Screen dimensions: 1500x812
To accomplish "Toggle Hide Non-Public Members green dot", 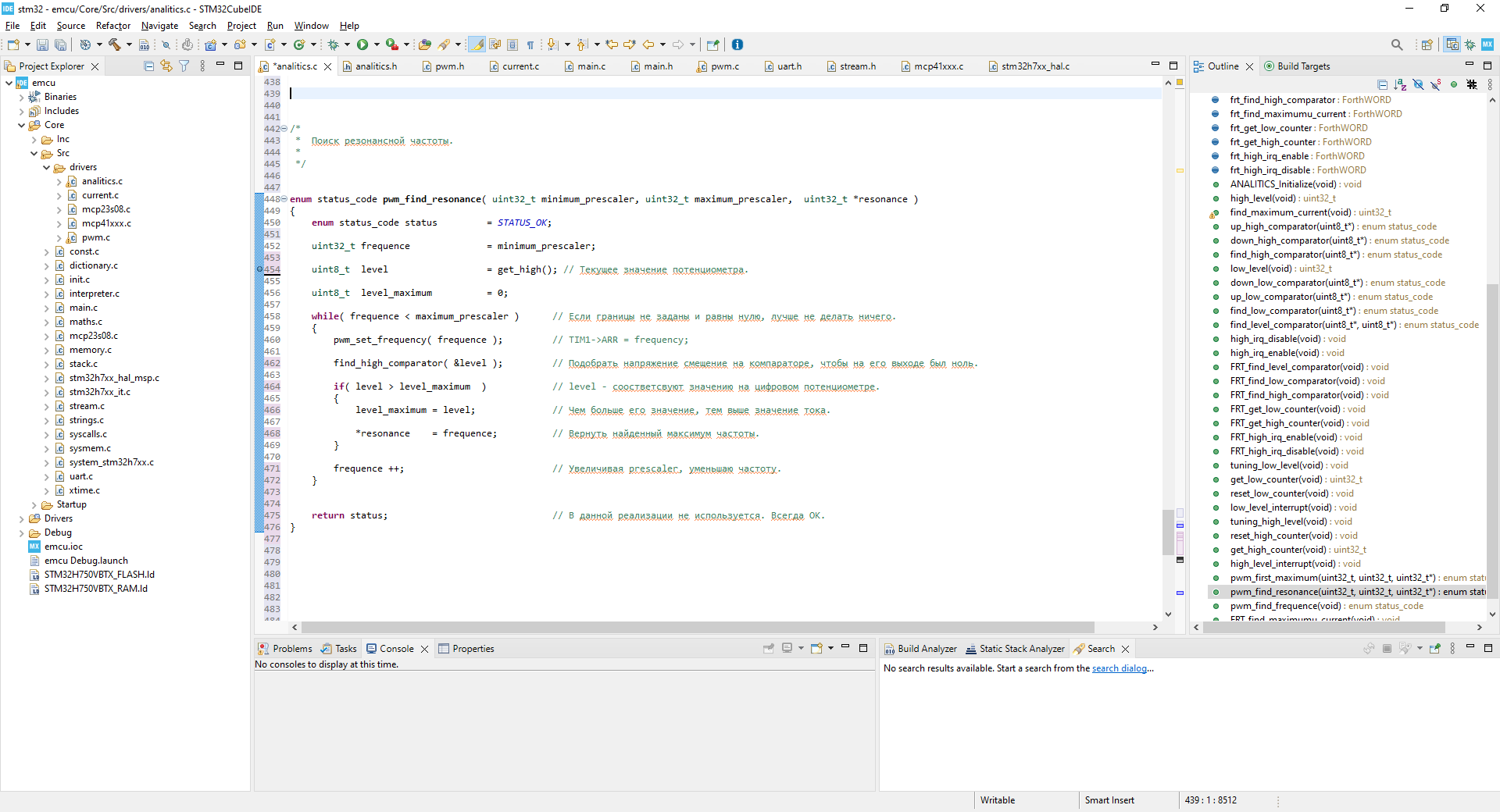I will 1454,84.
